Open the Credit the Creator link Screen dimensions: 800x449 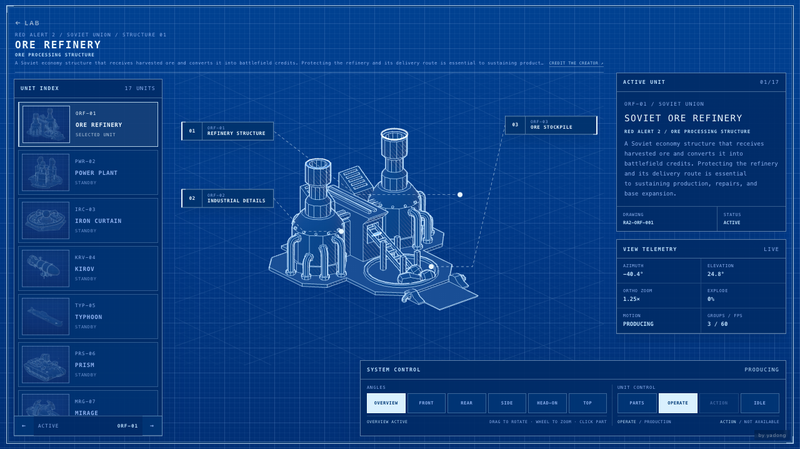click(x=576, y=63)
